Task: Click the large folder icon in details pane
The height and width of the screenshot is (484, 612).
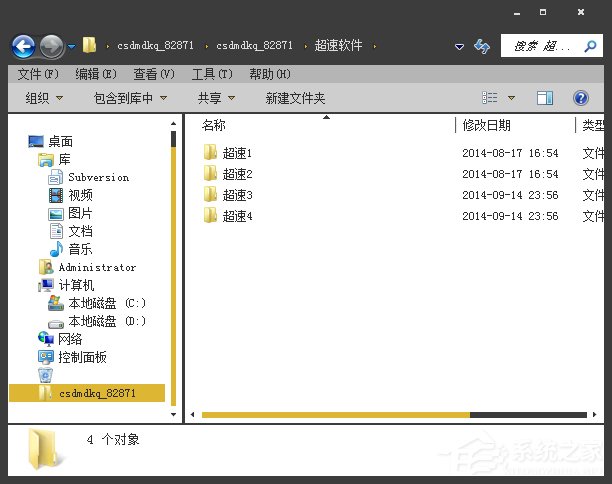Action: [x=44, y=449]
